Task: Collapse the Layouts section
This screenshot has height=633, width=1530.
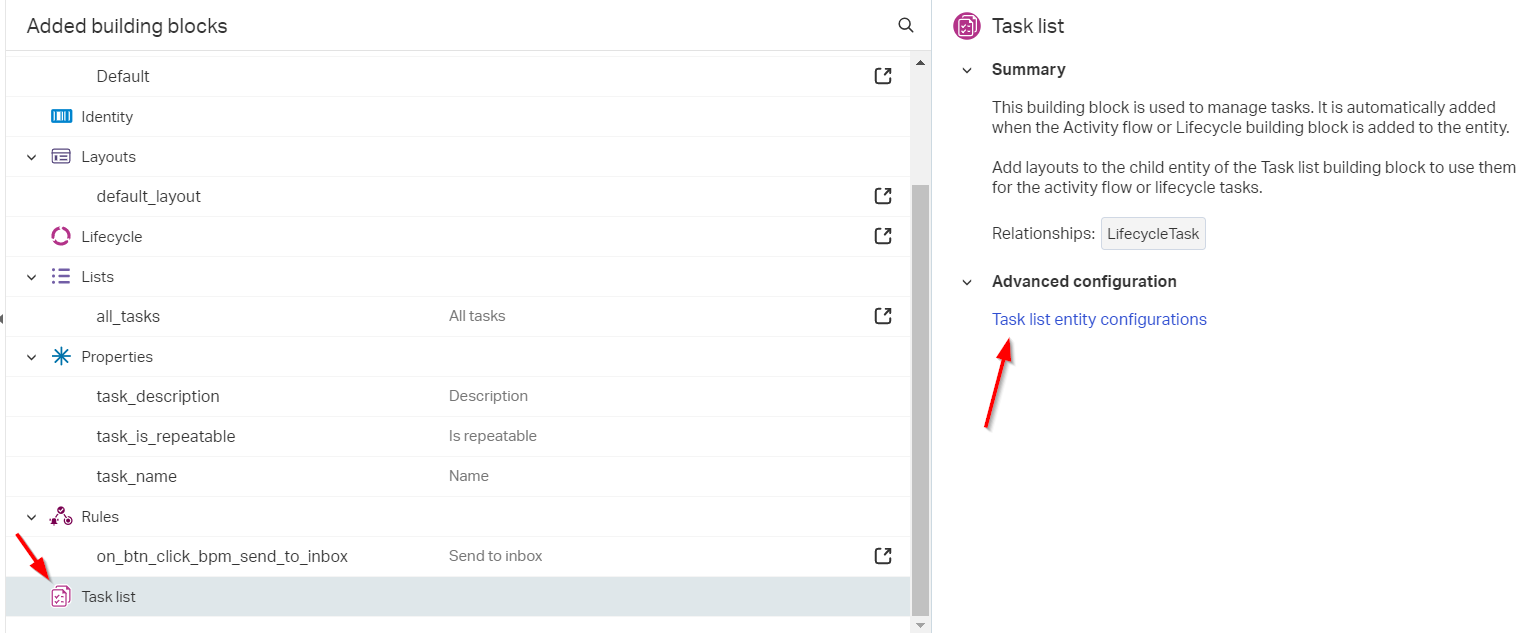Action: click(31, 156)
